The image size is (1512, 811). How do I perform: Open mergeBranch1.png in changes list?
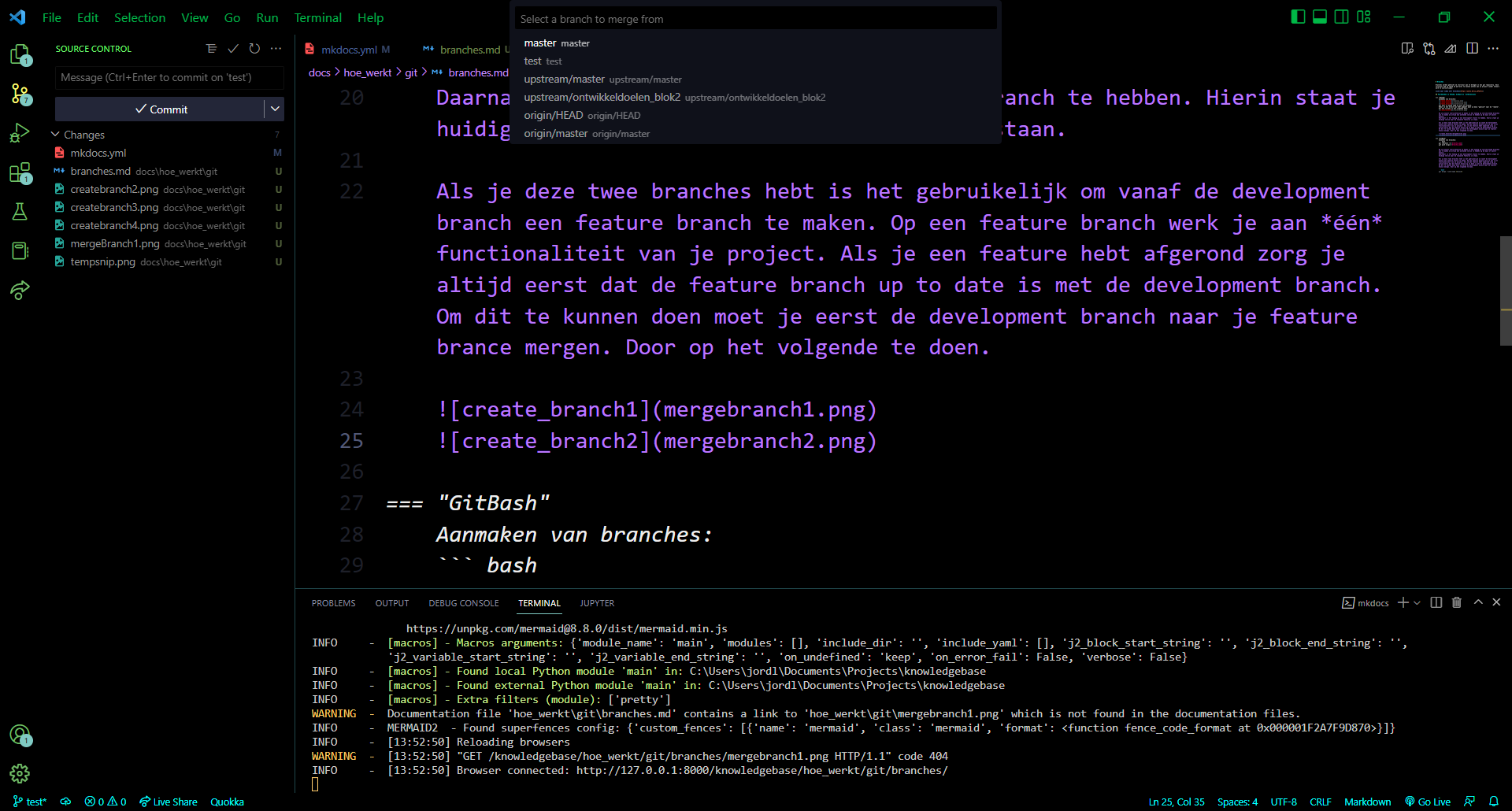pos(168,243)
